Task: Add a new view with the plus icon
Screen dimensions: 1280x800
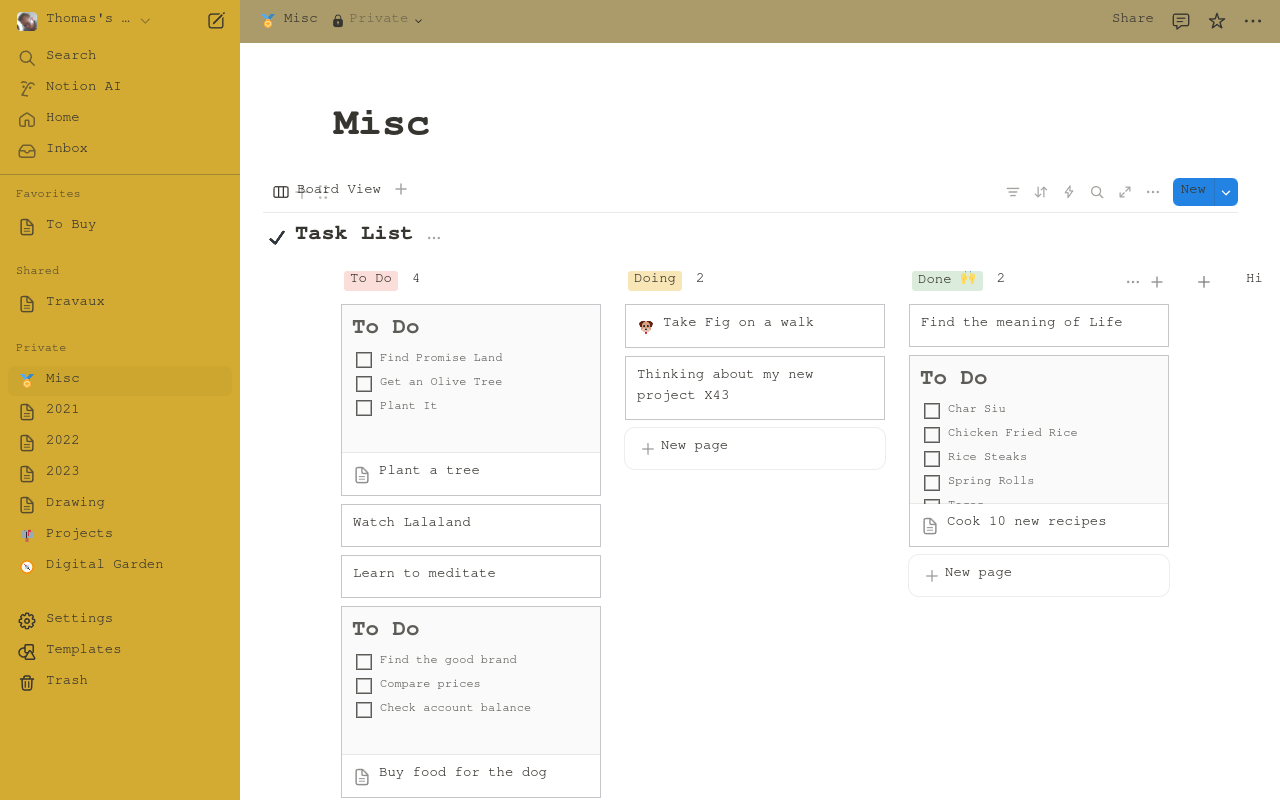Action: [x=401, y=189]
